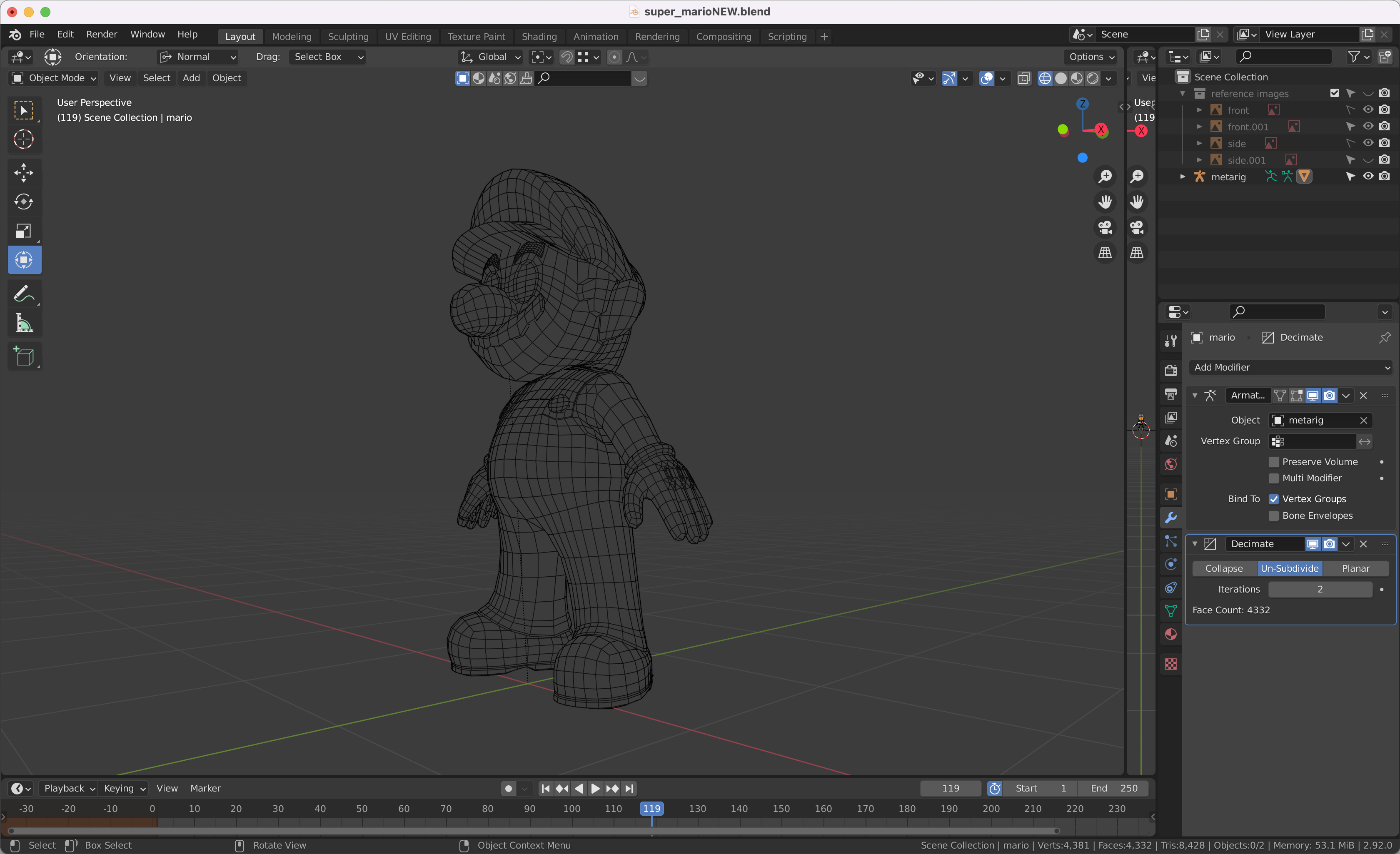The height and width of the screenshot is (854, 1400).
Task: Click the Iterations value field
Action: pos(1320,590)
